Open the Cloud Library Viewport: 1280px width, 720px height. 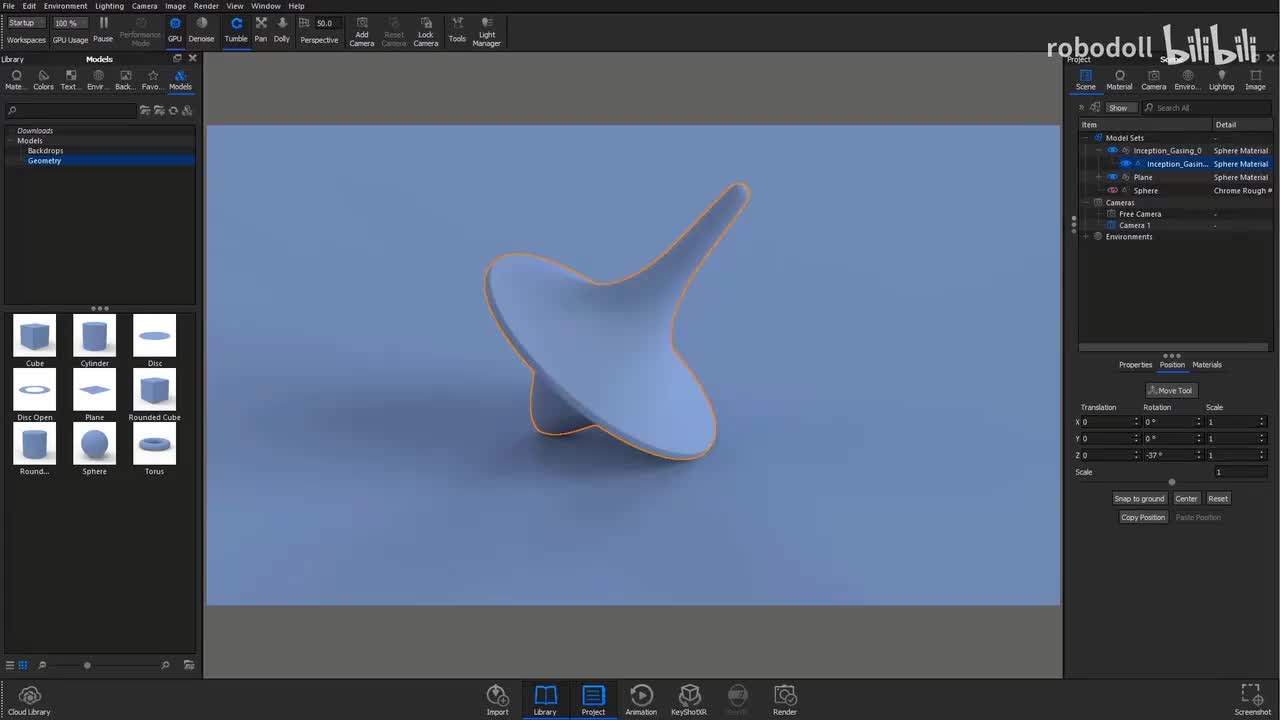tap(29, 700)
